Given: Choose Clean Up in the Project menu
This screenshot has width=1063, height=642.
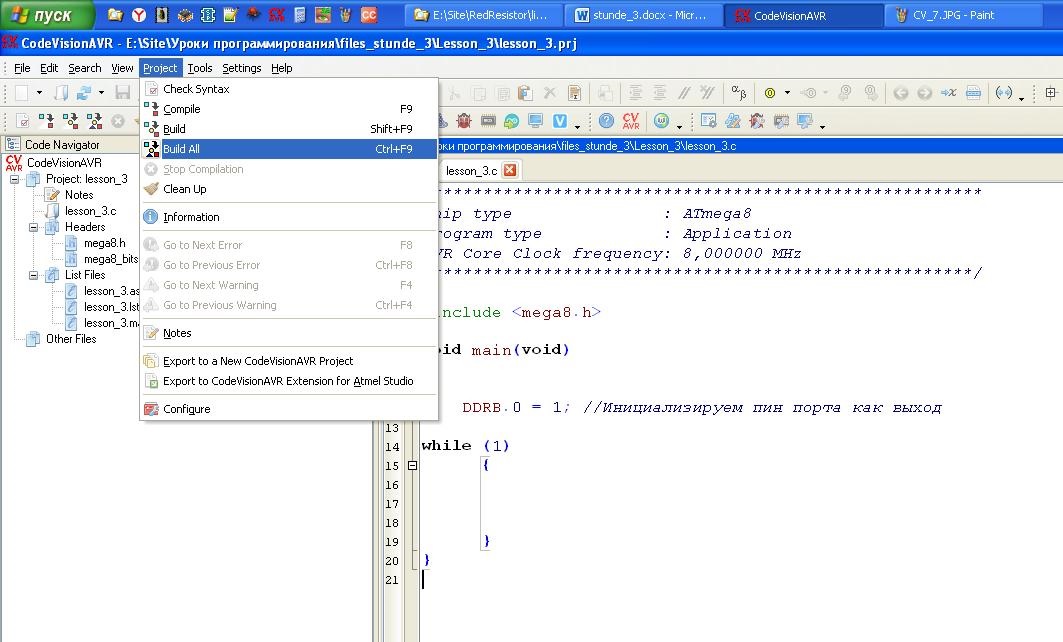Looking at the screenshot, I should click(184, 189).
